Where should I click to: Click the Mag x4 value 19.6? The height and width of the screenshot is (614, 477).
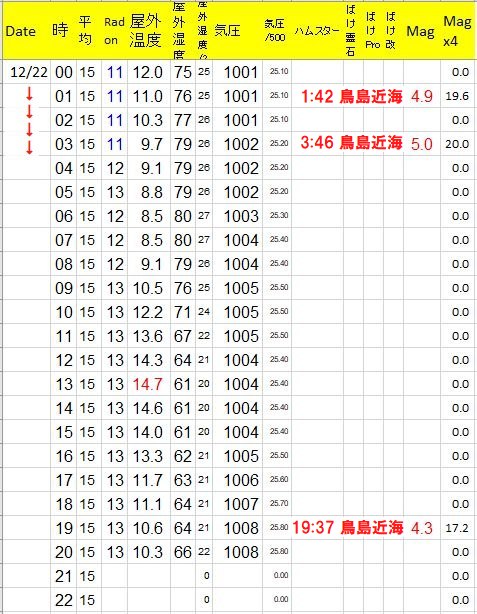457,96
